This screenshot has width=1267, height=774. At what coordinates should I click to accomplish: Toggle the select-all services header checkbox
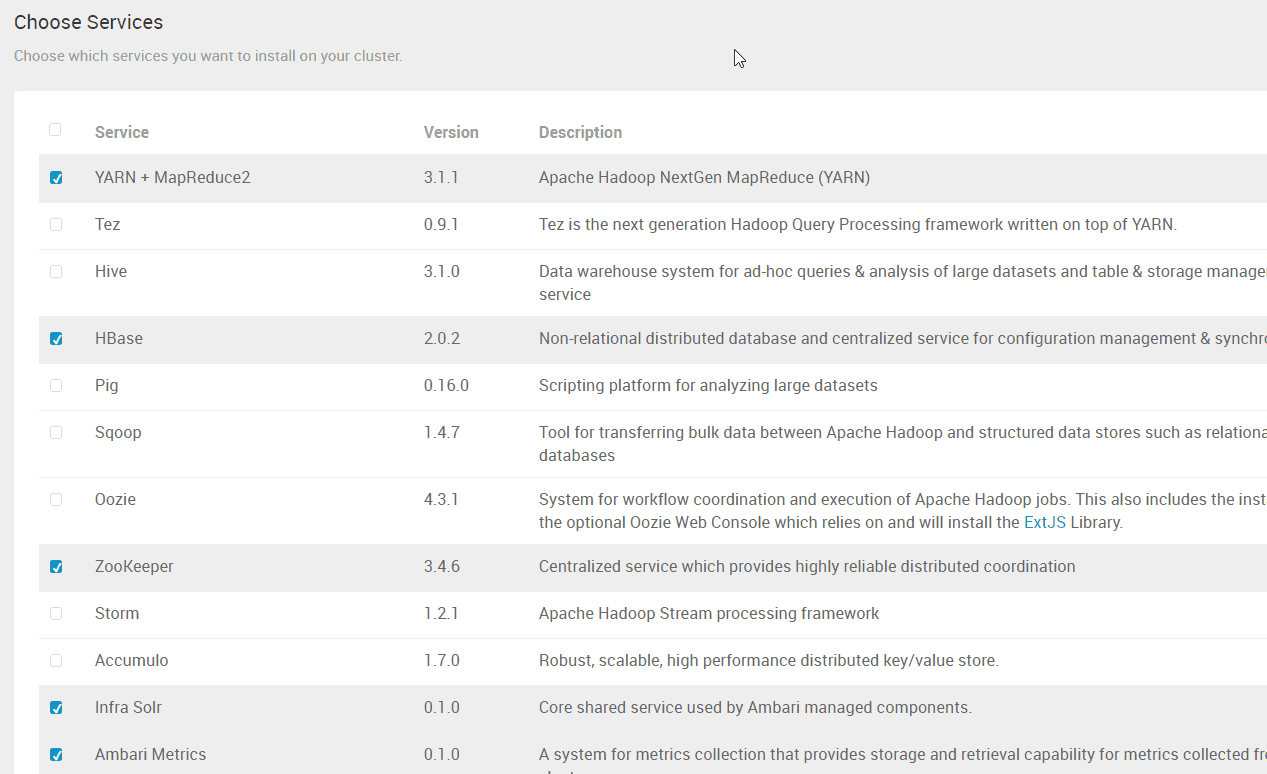pyautogui.click(x=55, y=129)
